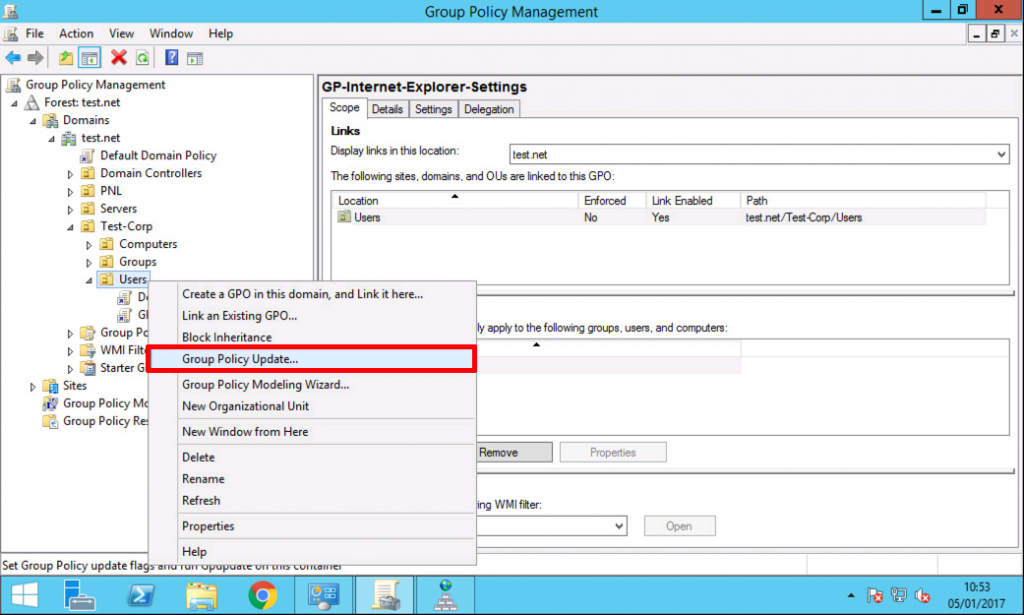Viewport: 1024px width, 615px height.
Task: Click the Open button for WMI filter
Action: (x=680, y=525)
